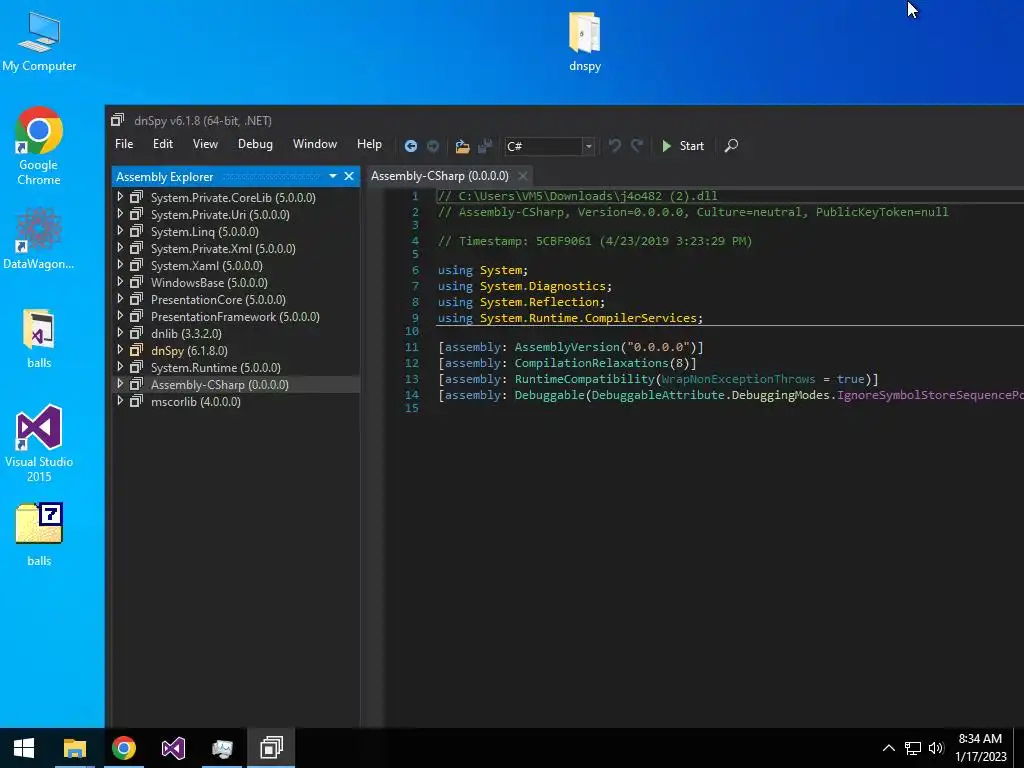Click the Navigate Backward arrow in toolbar
The height and width of the screenshot is (768, 1024).
411,146
